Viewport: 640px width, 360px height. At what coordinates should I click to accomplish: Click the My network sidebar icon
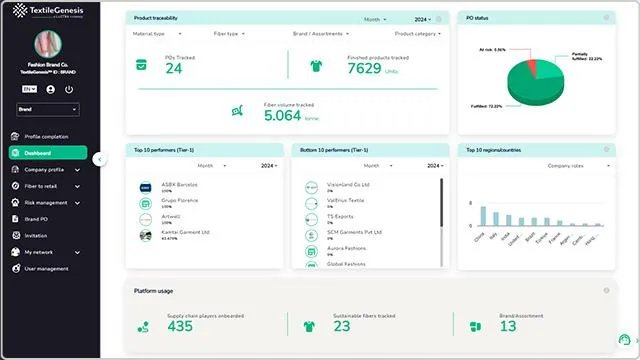coord(15,252)
